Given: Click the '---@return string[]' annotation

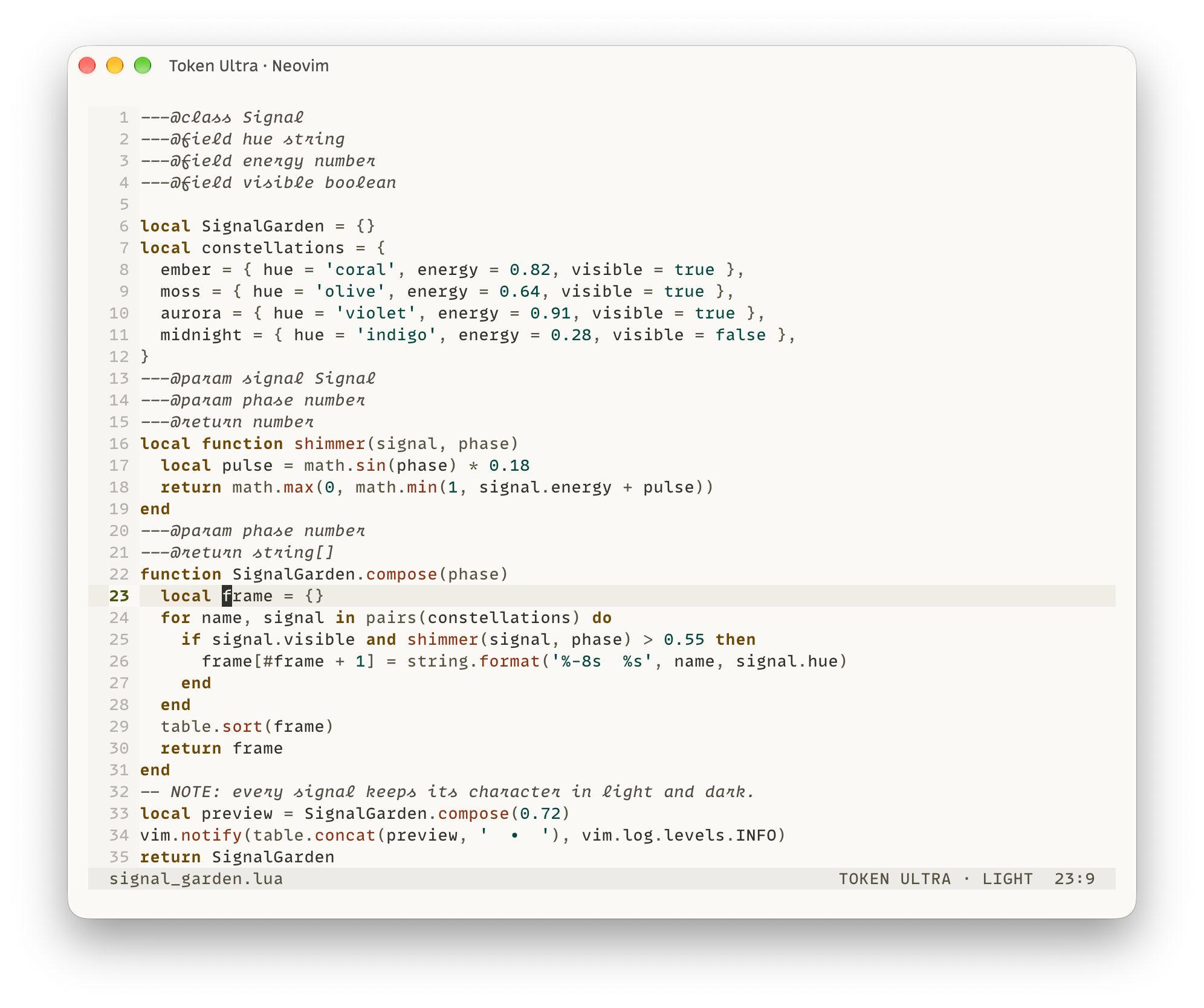Looking at the screenshot, I should tap(238, 552).
